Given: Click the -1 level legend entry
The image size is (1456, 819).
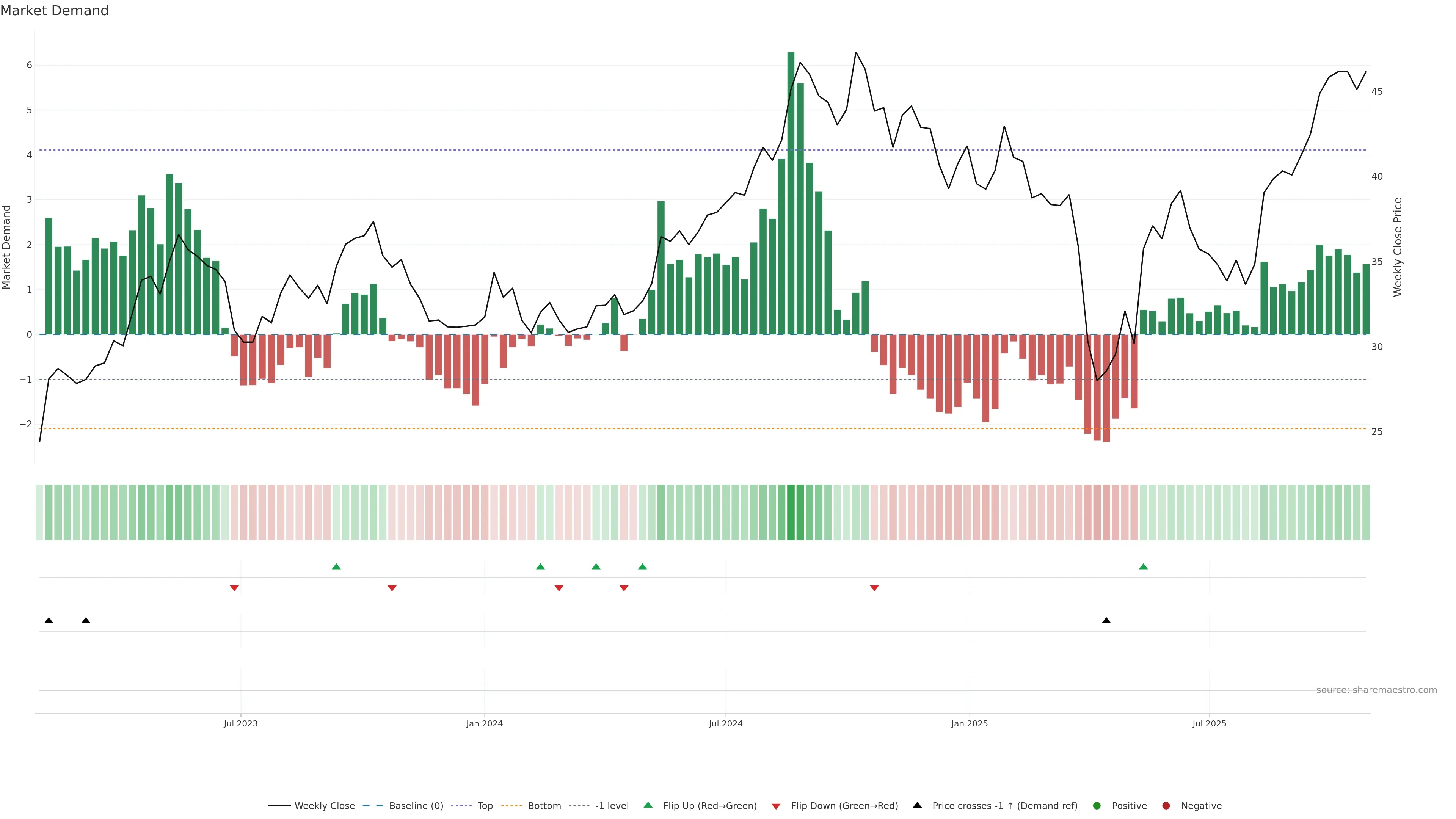Looking at the screenshot, I should (612, 806).
